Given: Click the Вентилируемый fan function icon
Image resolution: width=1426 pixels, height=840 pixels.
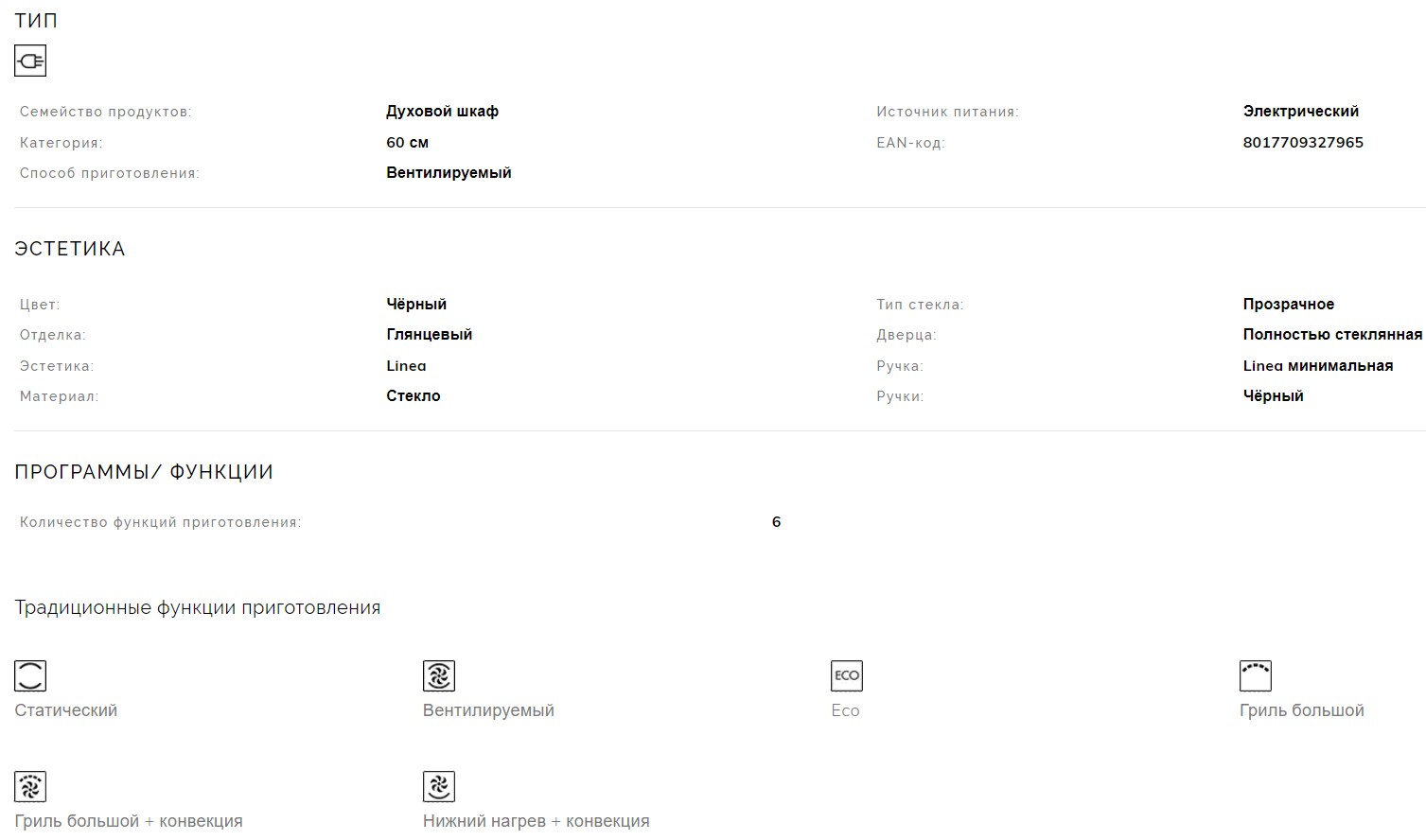Looking at the screenshot, I should tap(439, 675).
